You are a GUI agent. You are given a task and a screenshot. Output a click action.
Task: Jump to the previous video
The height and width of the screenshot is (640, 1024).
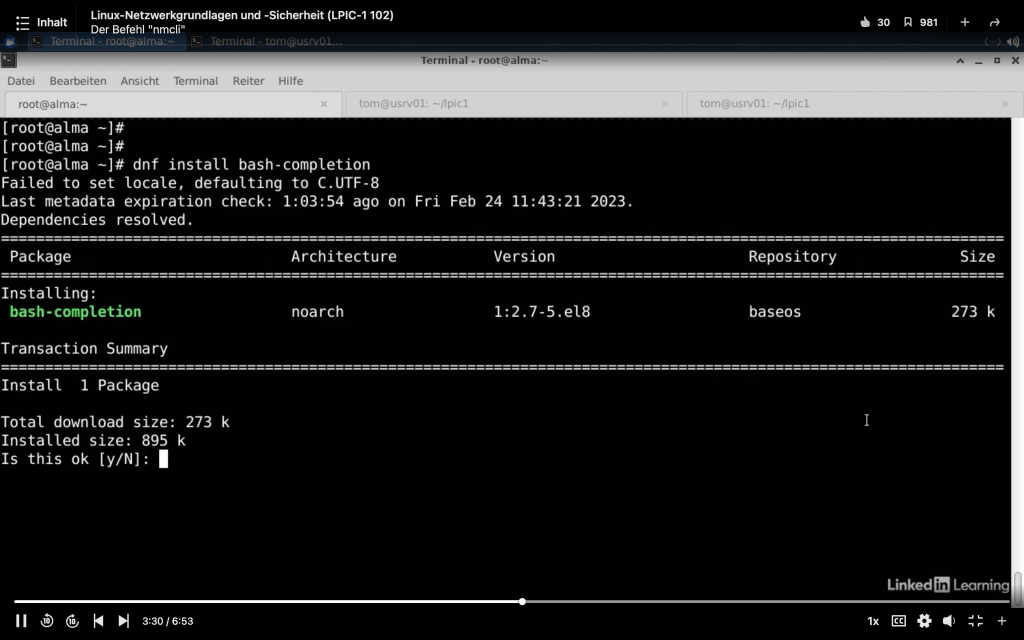pyautogui.click(x=98, y=621)
